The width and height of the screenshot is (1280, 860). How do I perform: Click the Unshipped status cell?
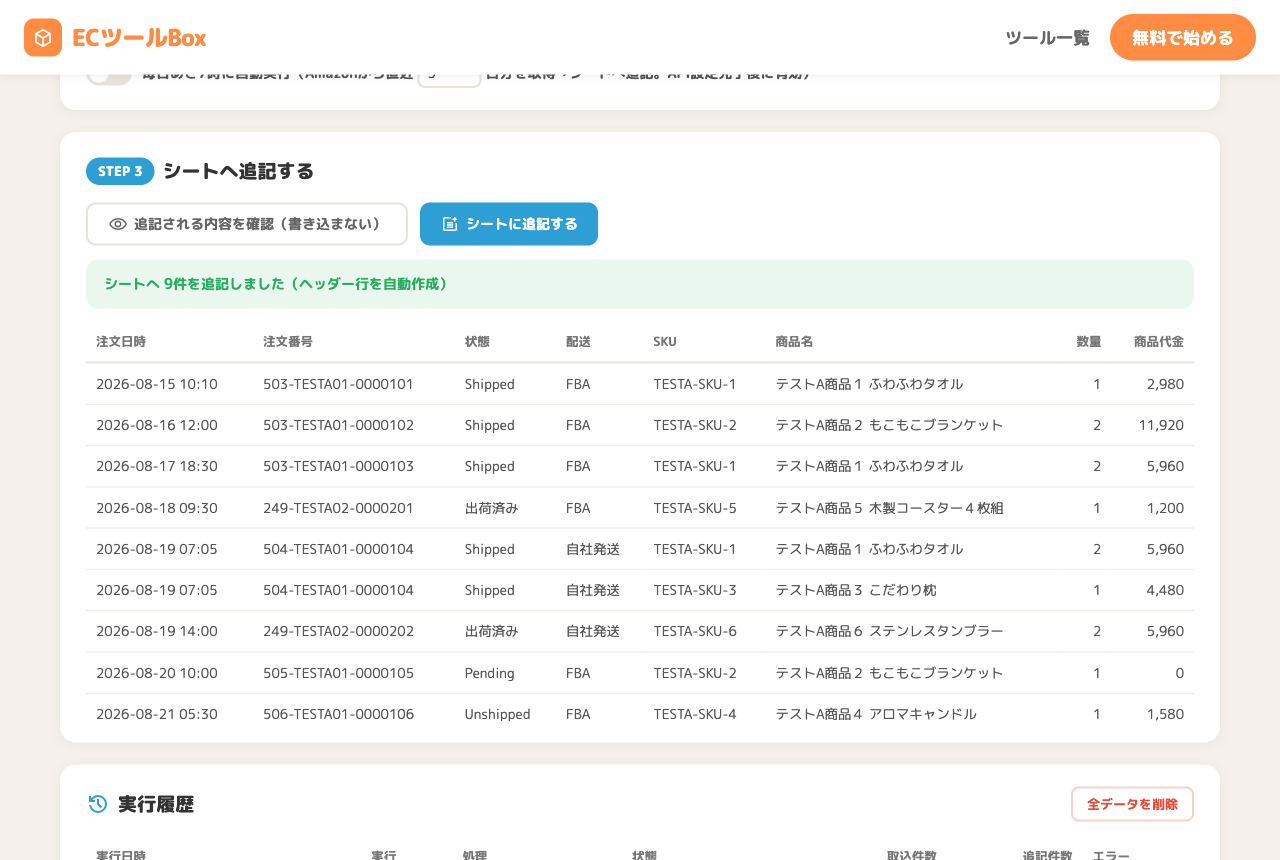pyautogui.click(x=498, y=714)
